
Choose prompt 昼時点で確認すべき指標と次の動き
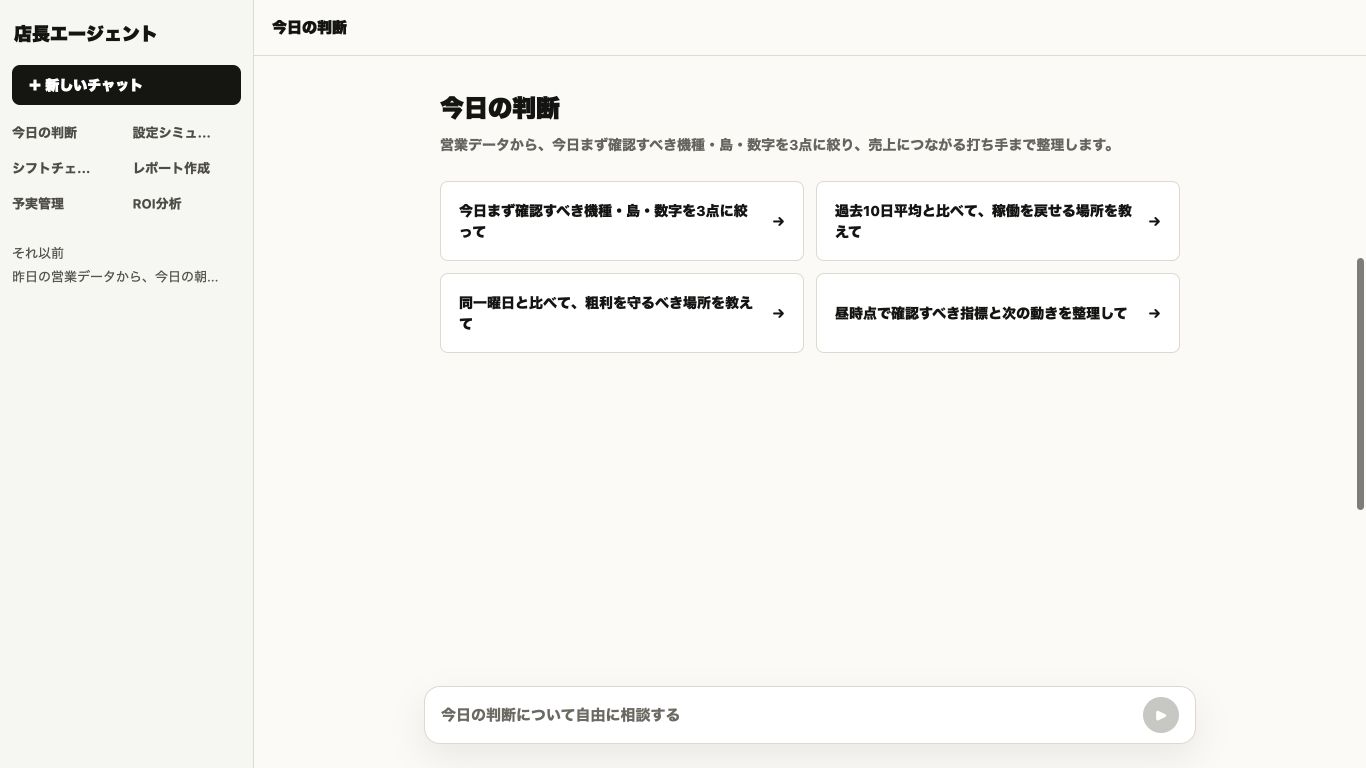[998, 313]
